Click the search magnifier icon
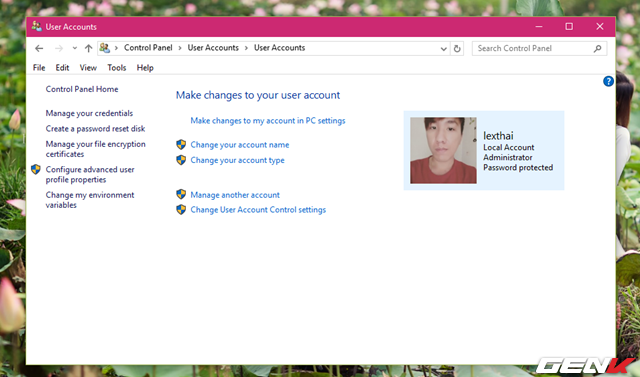The height and width of the screenshot is (377, 640). click(597, 49)
